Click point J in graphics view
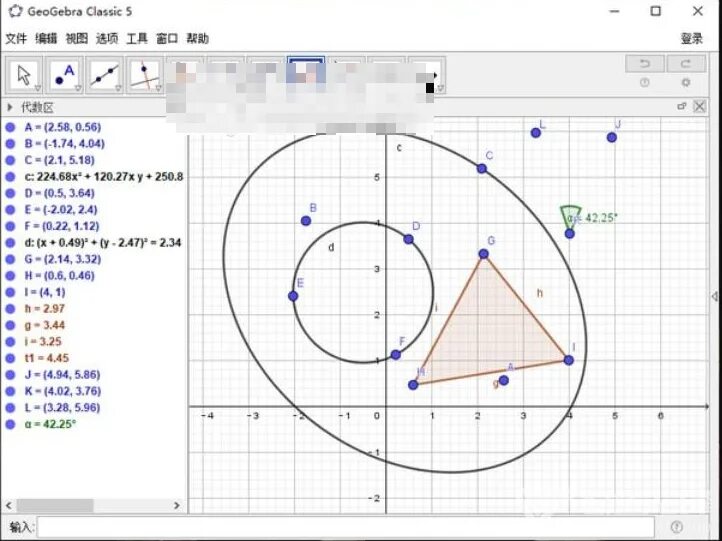722x541 pixels. coord(611,137)
